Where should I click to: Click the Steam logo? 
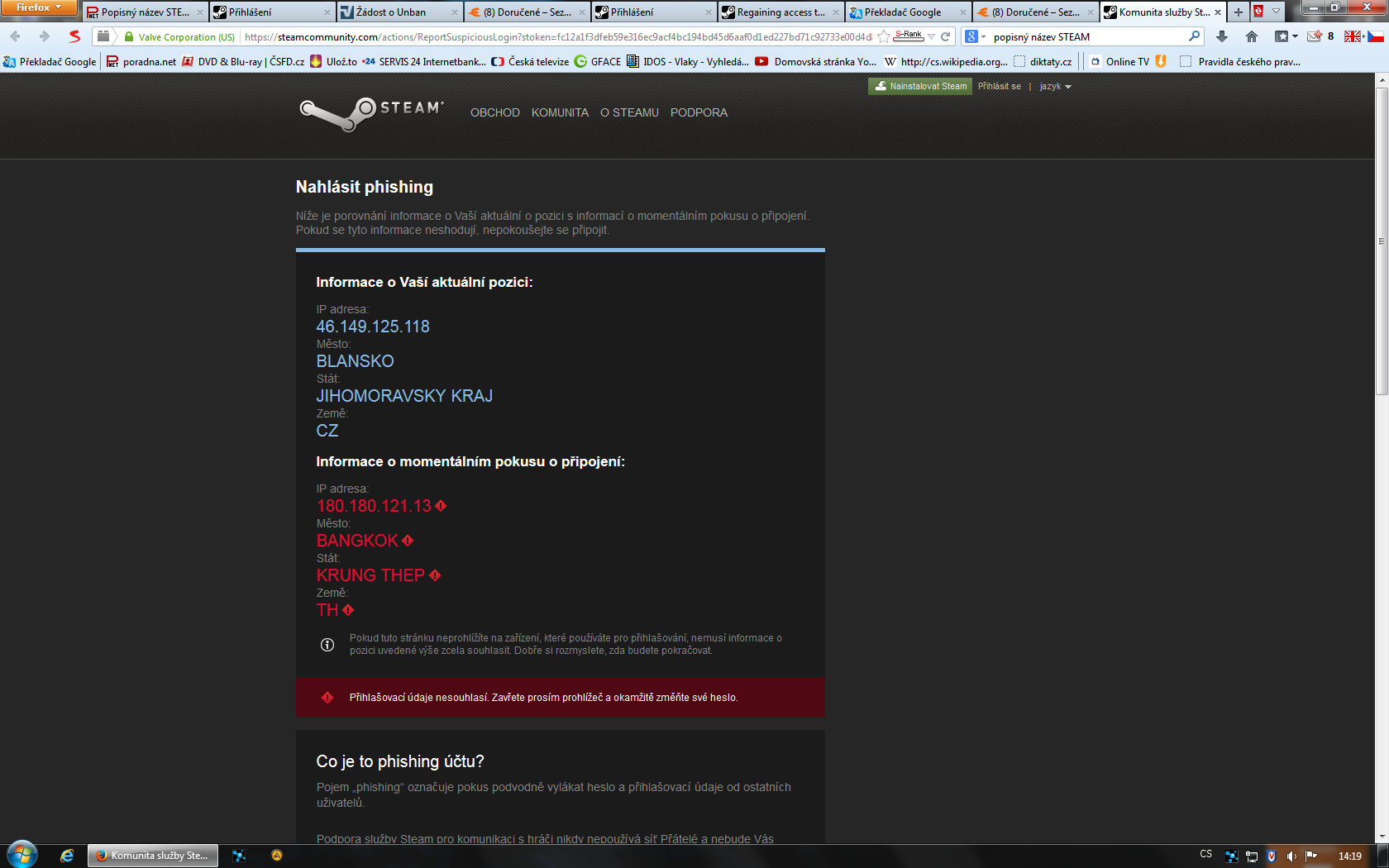pyautogui.click(x=371, y=114)
